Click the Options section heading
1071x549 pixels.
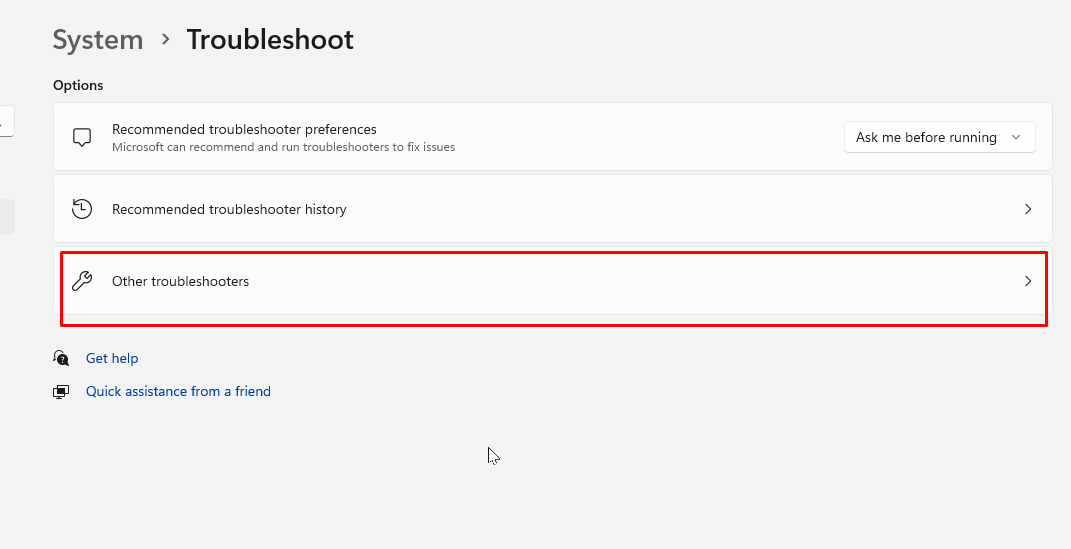pos(78,85)
